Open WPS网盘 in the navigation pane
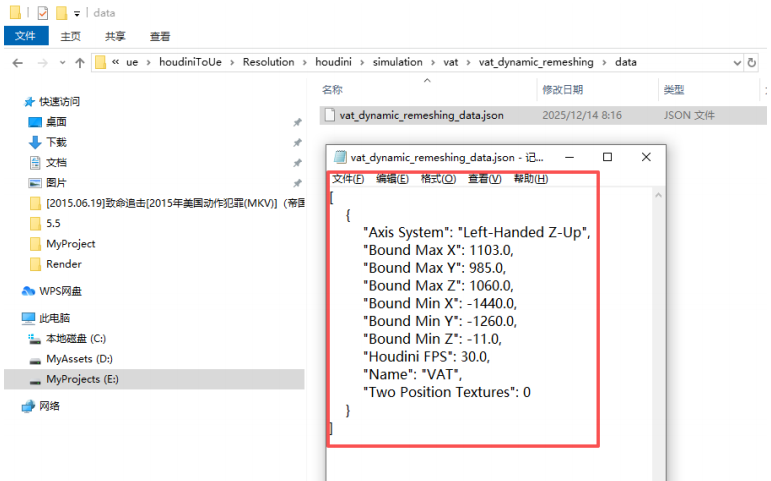 (60, 291)
